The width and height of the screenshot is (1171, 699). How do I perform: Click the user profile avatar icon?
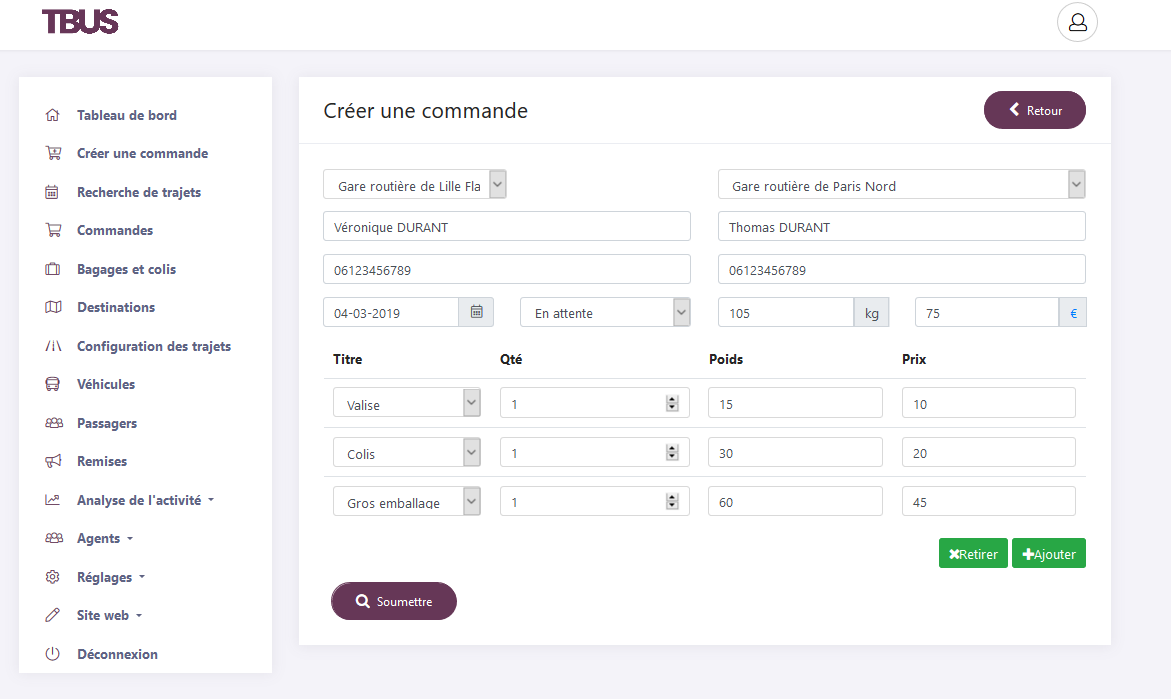coord(1077,22)
